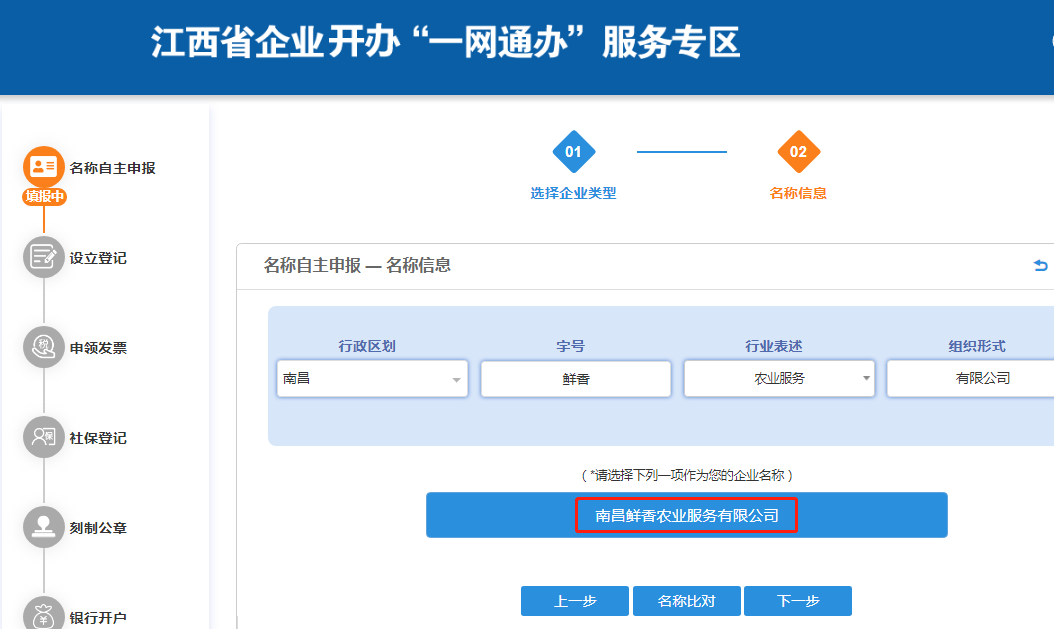This screenshot has width=1054, height=629.
Task: Click the 社保登记 social security icon
Action: 43,437
